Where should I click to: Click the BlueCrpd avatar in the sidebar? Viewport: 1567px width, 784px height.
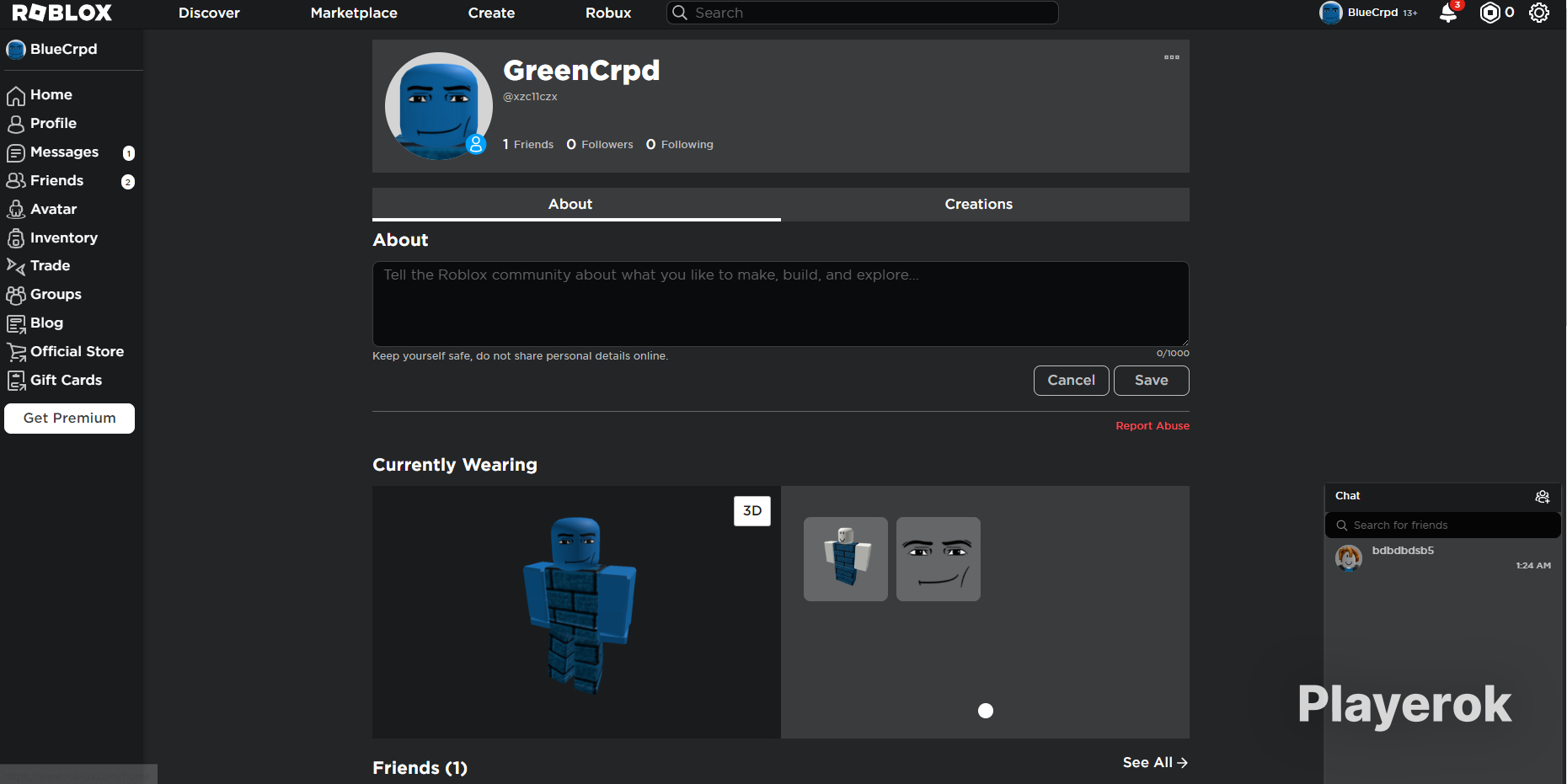(x=16, y=50)
